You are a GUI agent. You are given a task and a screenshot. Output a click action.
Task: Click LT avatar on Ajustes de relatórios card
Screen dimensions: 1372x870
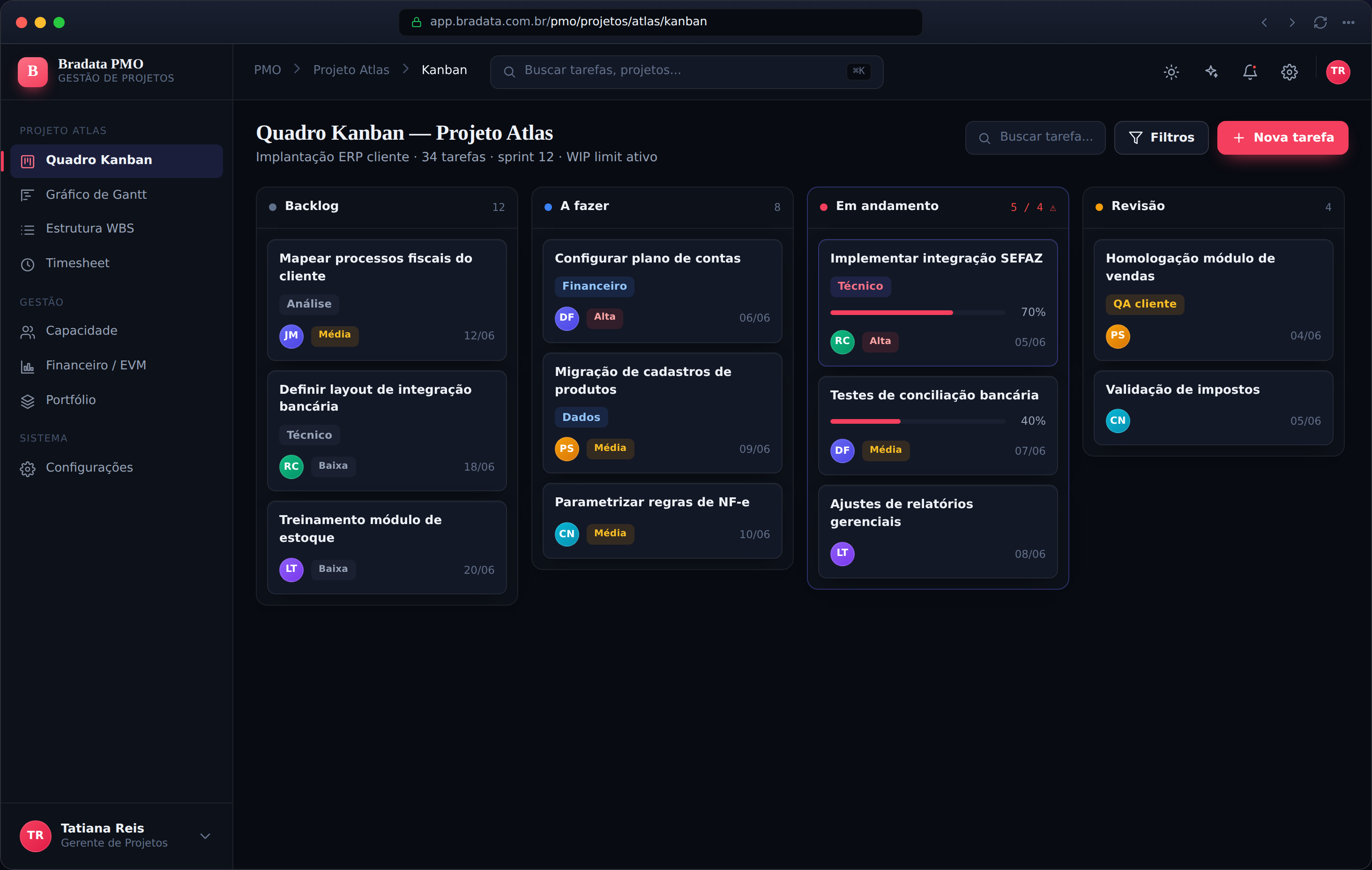pyautogui.click(x=842, y=554)
